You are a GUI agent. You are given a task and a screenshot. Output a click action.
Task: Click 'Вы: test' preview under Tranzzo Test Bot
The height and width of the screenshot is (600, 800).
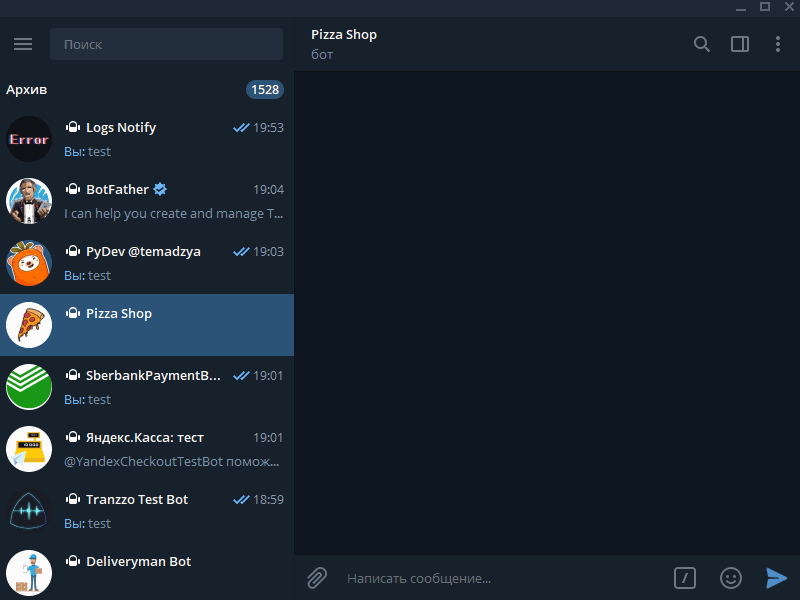(87, 523)
